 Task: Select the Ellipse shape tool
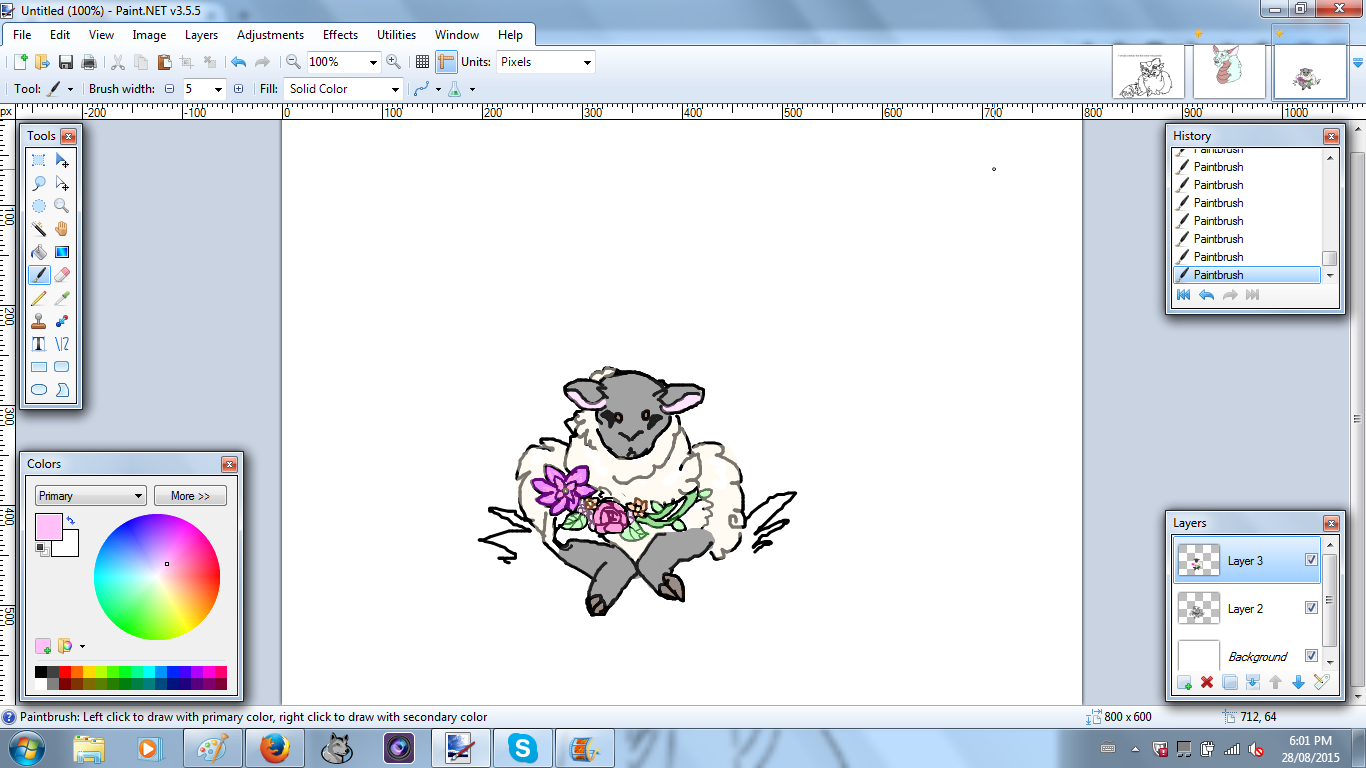[39, 390]
